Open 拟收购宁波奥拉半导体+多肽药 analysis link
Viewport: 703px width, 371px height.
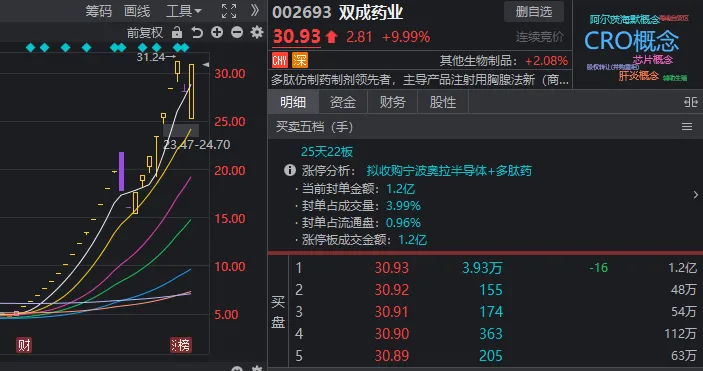point(449,171)
